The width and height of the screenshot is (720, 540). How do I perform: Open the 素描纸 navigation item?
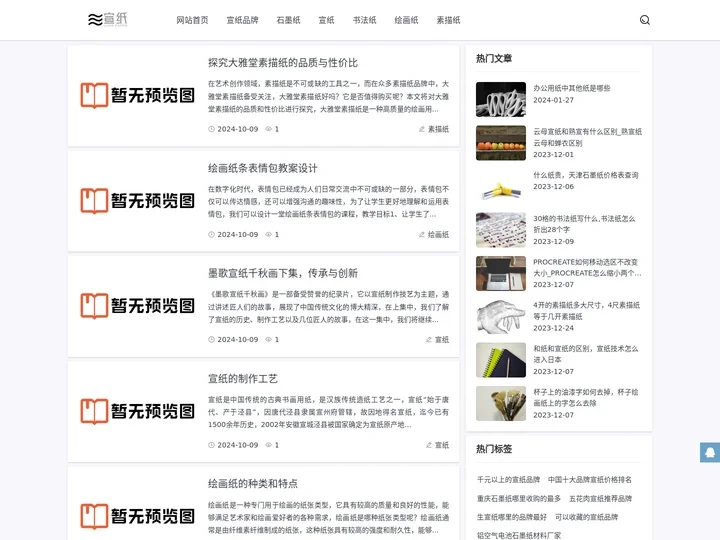pos(448,20)
